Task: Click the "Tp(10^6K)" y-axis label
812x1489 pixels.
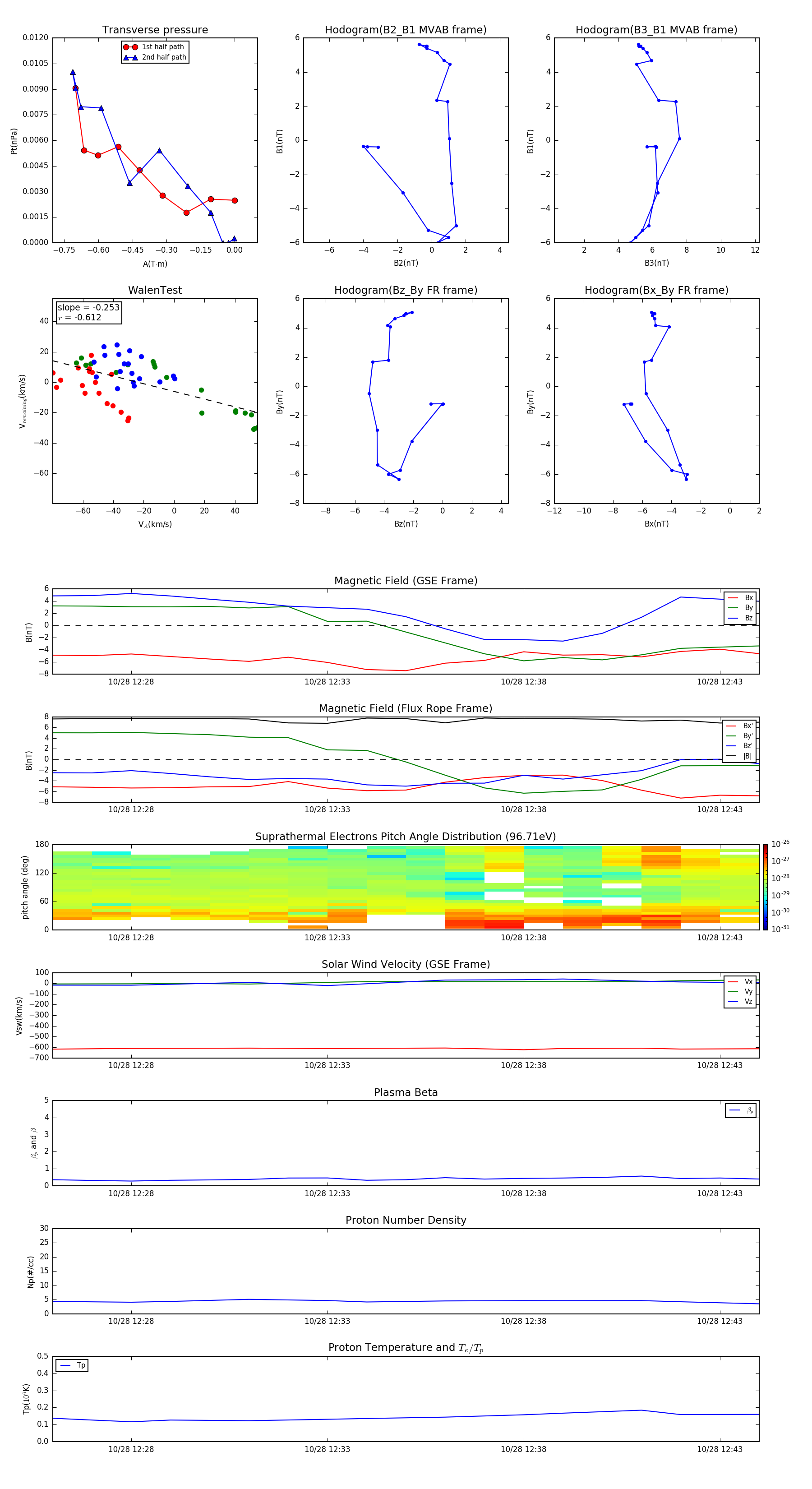Action: pos(26,1399)
